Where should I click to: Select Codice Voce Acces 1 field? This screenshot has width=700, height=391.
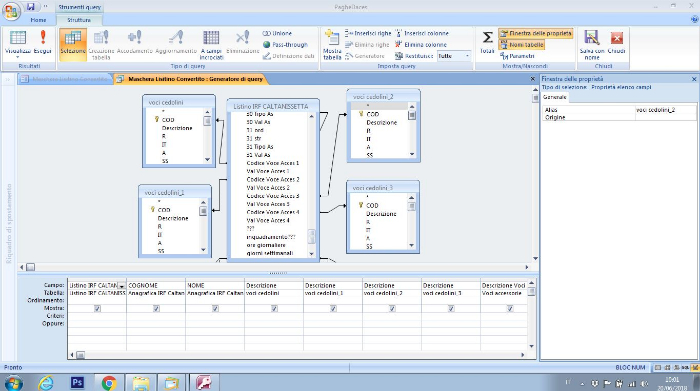pos(273,163)
